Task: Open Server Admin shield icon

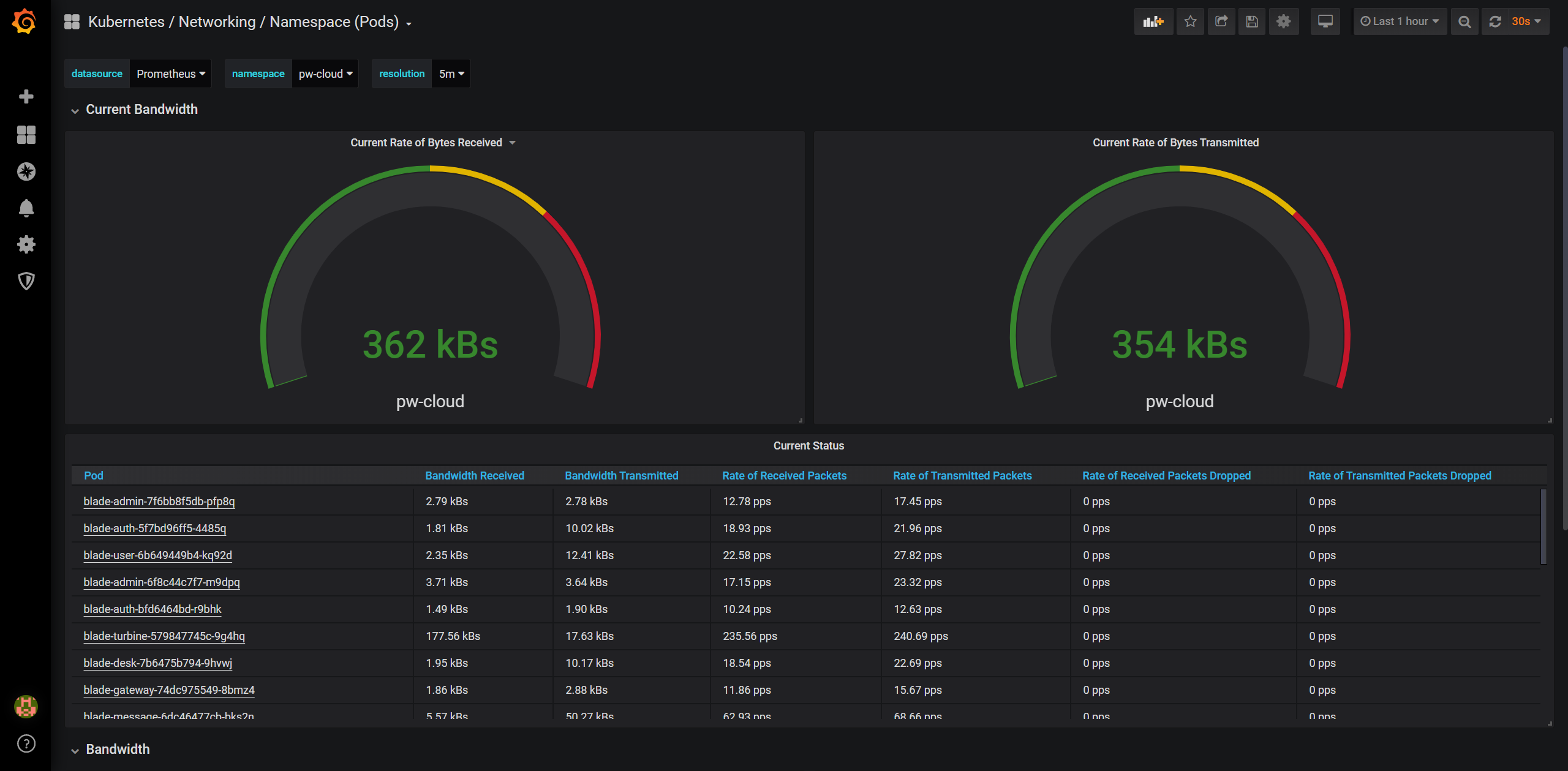Action: click(26, 281)
